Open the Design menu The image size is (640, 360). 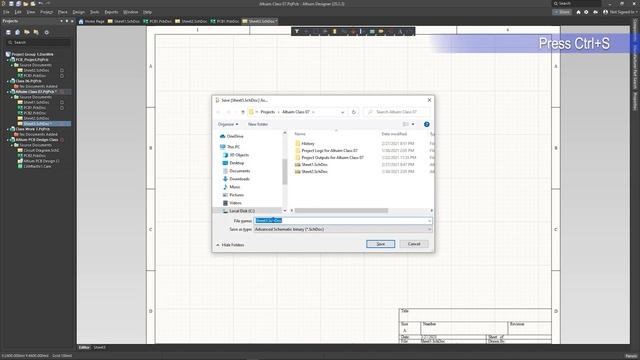78,12
